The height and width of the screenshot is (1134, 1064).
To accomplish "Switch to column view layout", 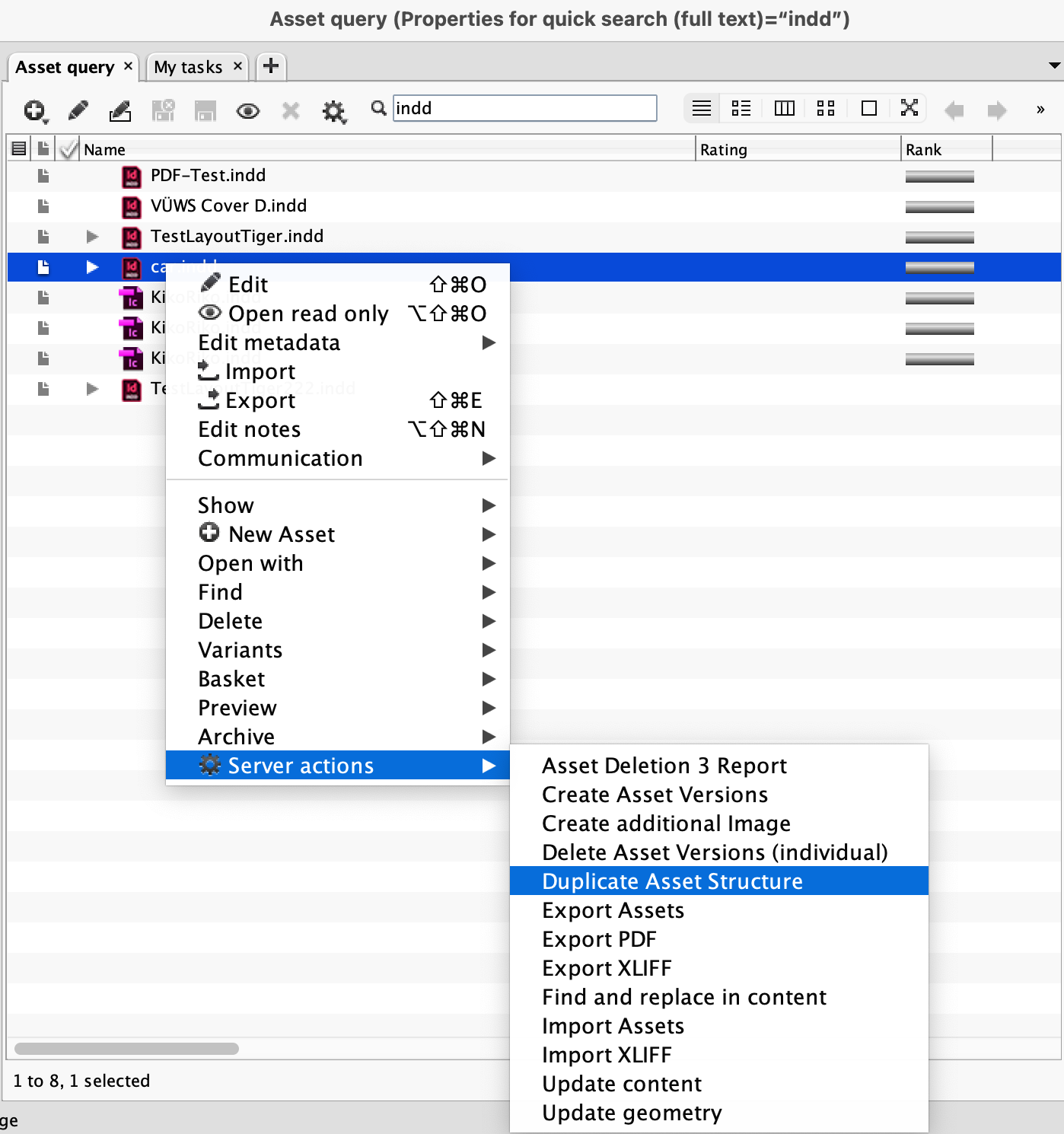I will (x=784, y=108).
